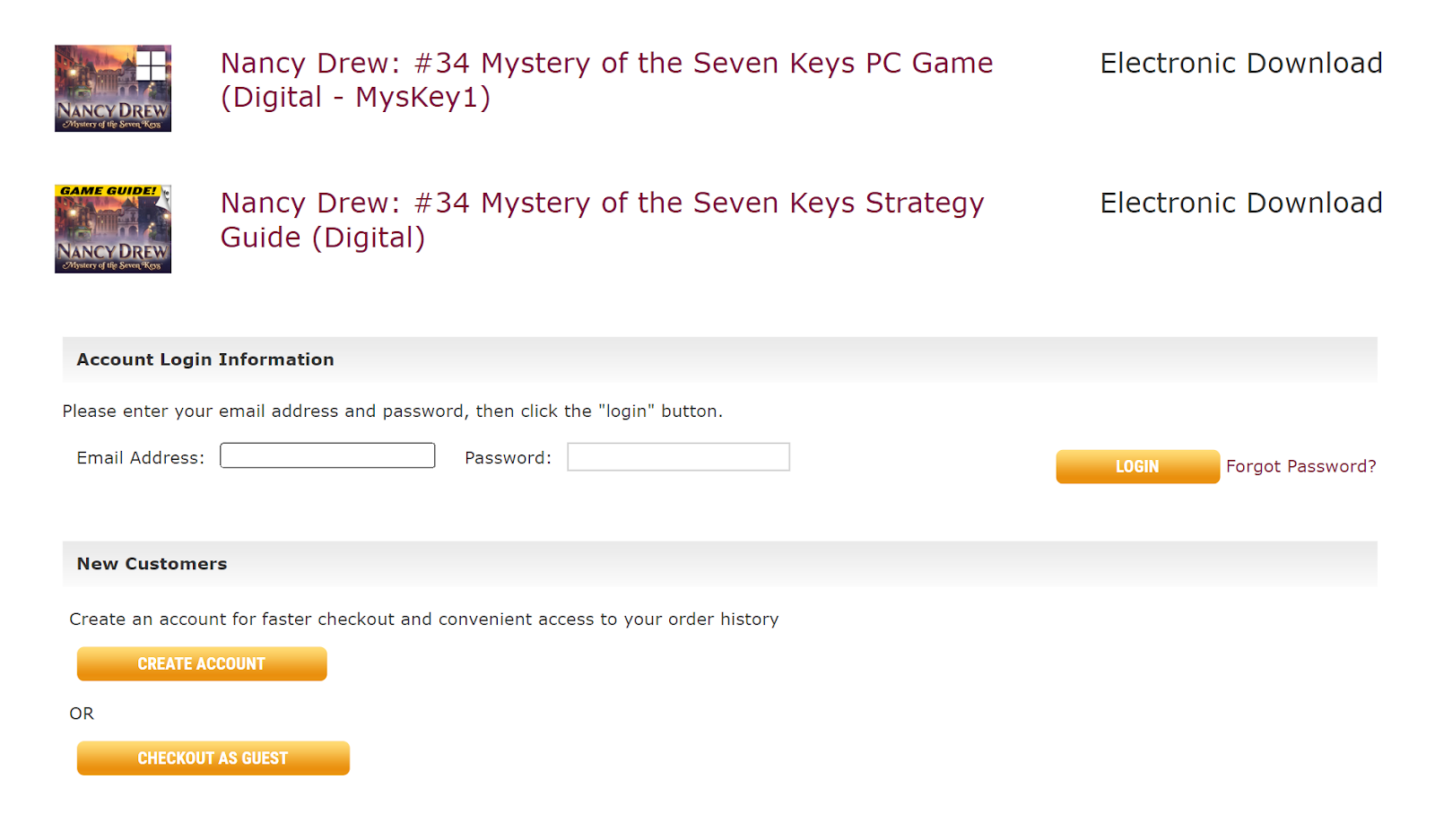Click the create an account description text

click(x=424, y=619)
